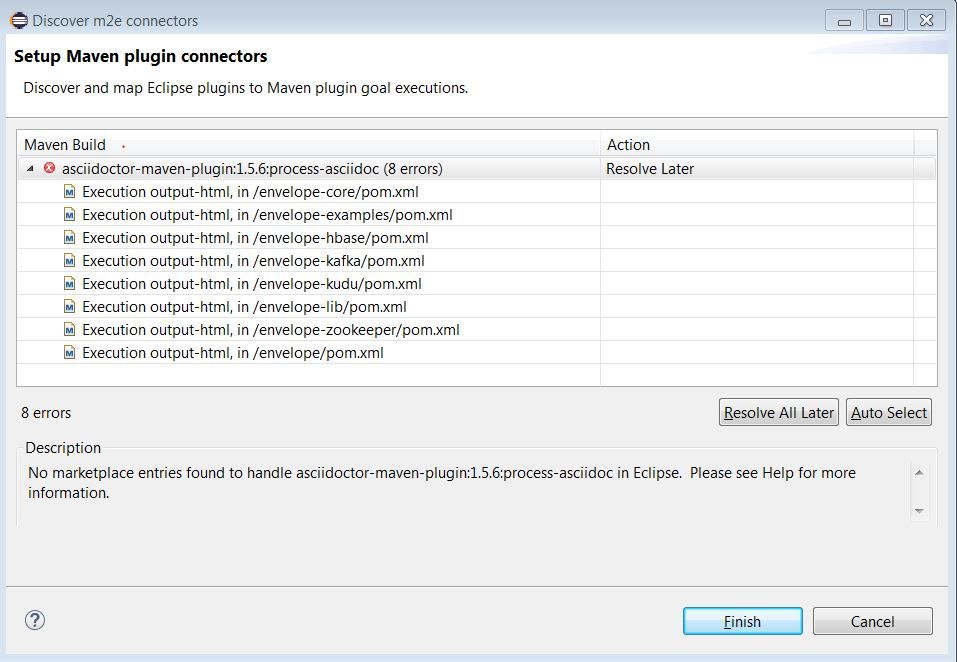957x662 pixels.
Task: Open the Resolve Later action dropdown
Action: pyautogui.click(x=650, y=169)
